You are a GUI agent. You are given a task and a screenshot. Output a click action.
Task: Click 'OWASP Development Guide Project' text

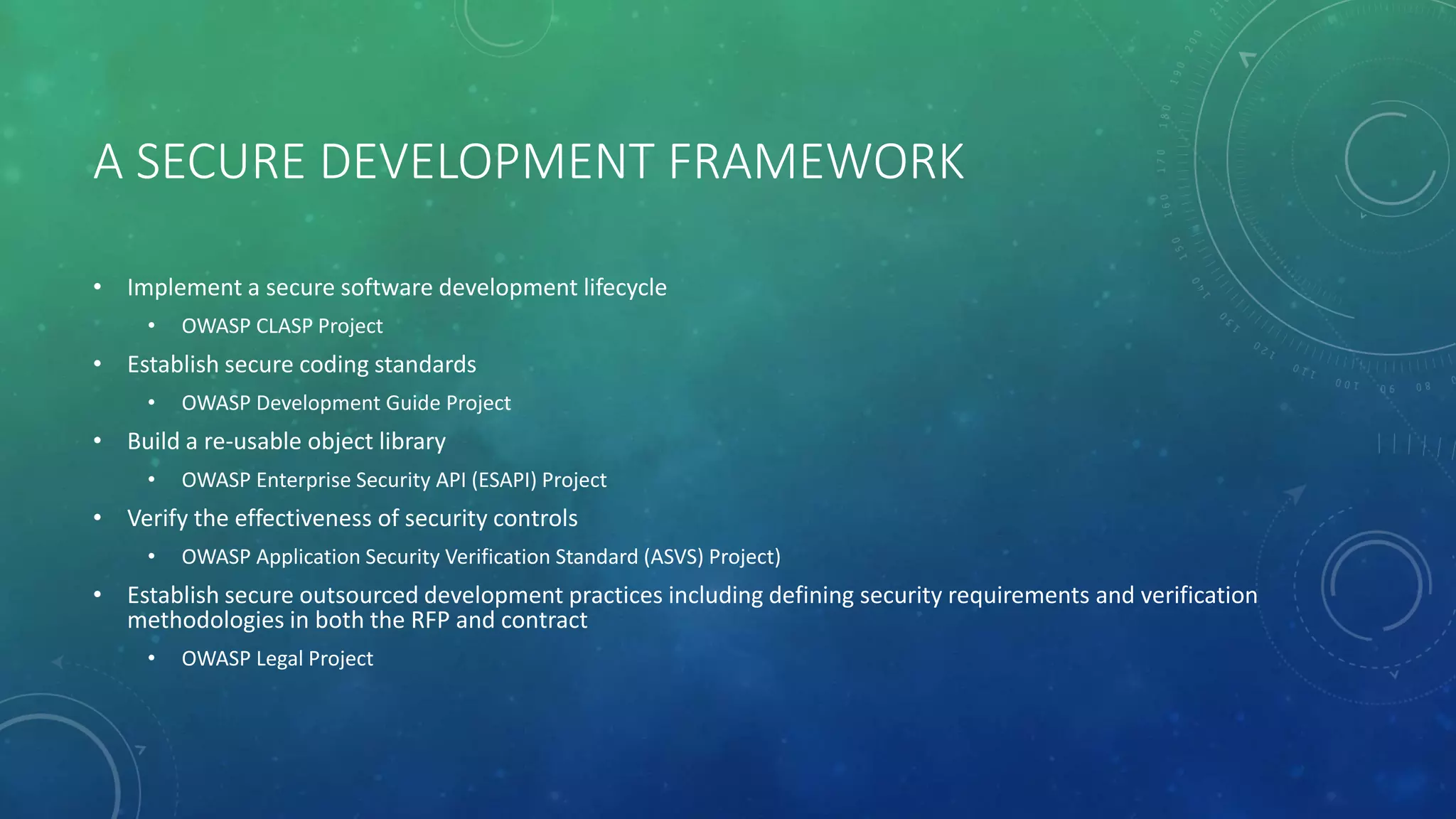(346, 403)
